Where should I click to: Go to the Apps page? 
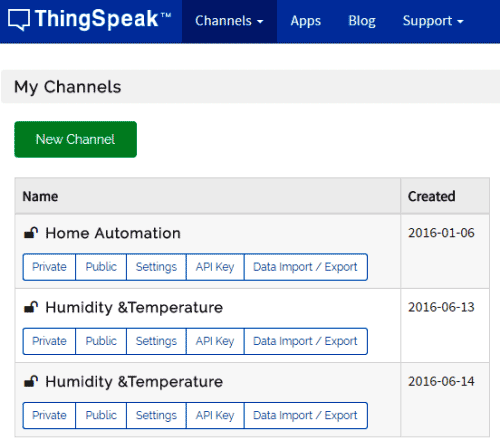tap(305, 21)
